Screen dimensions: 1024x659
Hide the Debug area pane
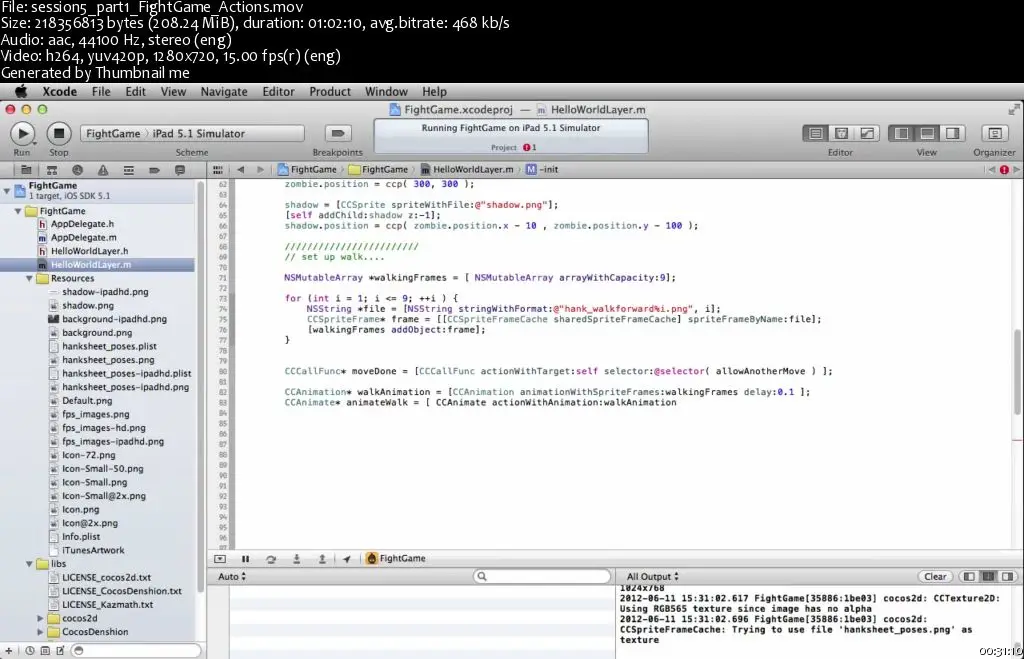point(927,133)
